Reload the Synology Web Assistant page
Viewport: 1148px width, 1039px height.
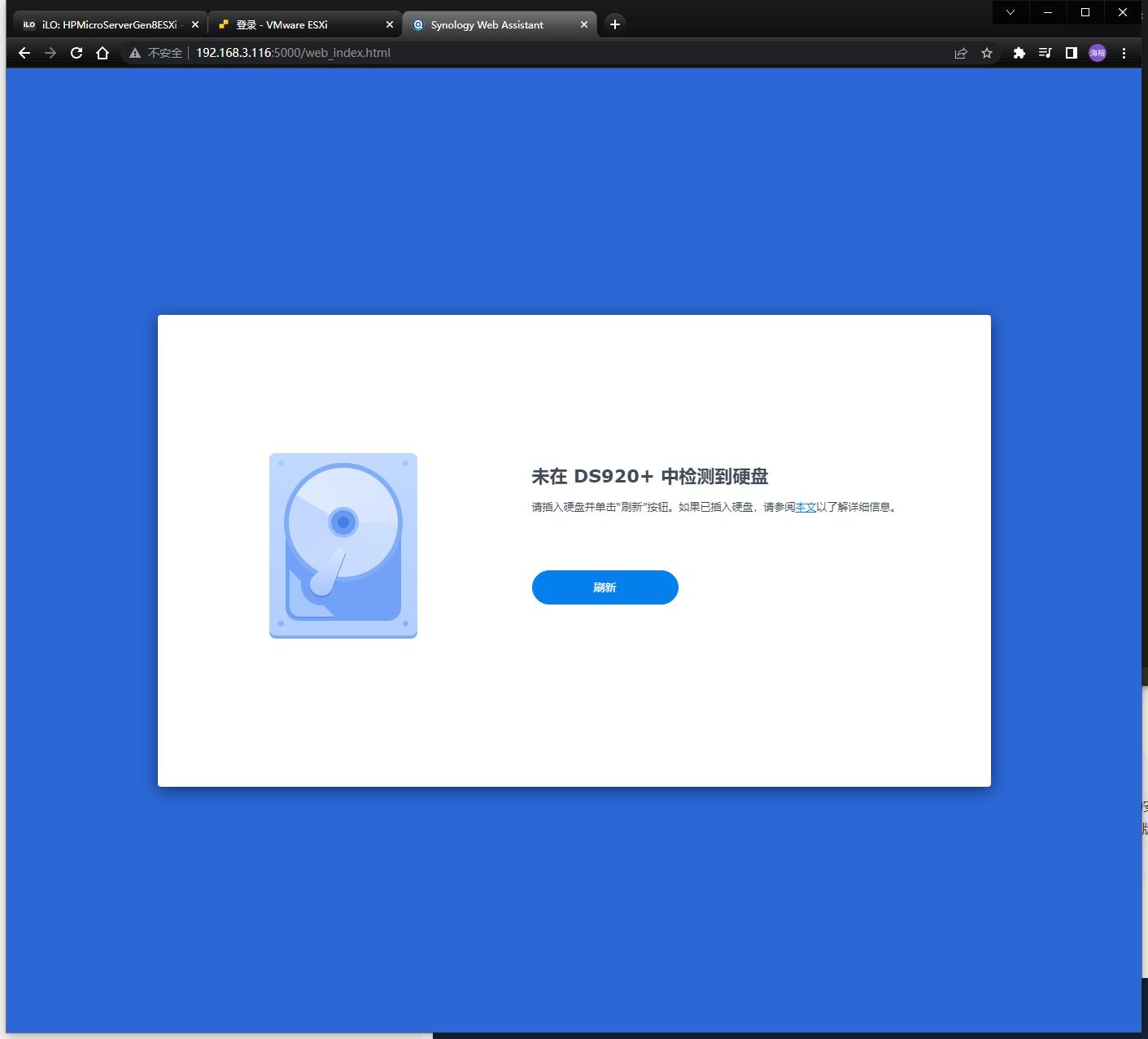click(76, 53)
